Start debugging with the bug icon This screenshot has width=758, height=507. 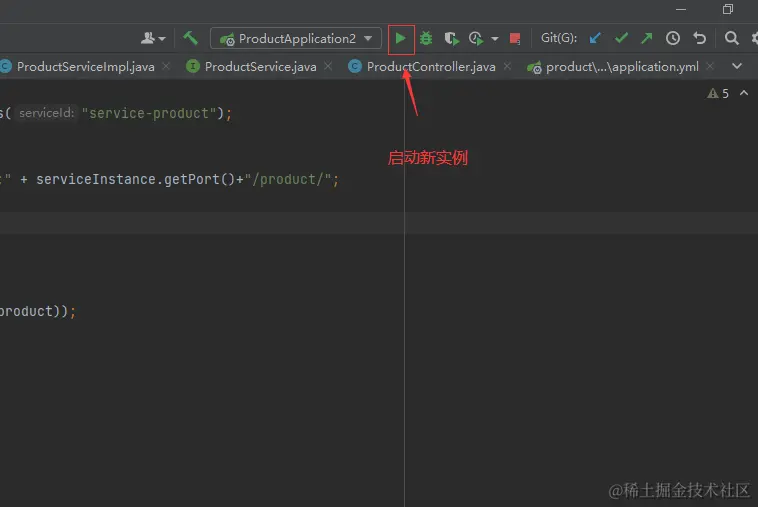426,39
